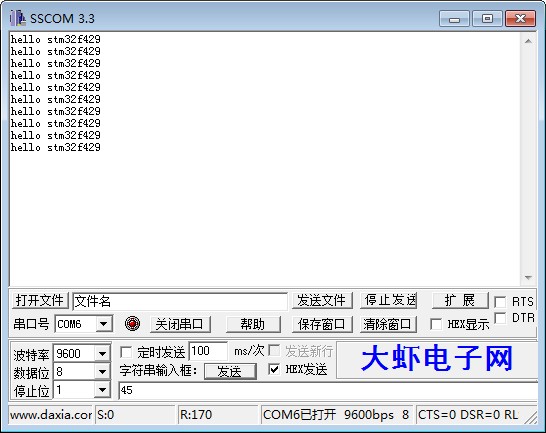This screenshot has width=546, height=433.
Task: Click the string input field containing 45
Action: coord(328,390)
